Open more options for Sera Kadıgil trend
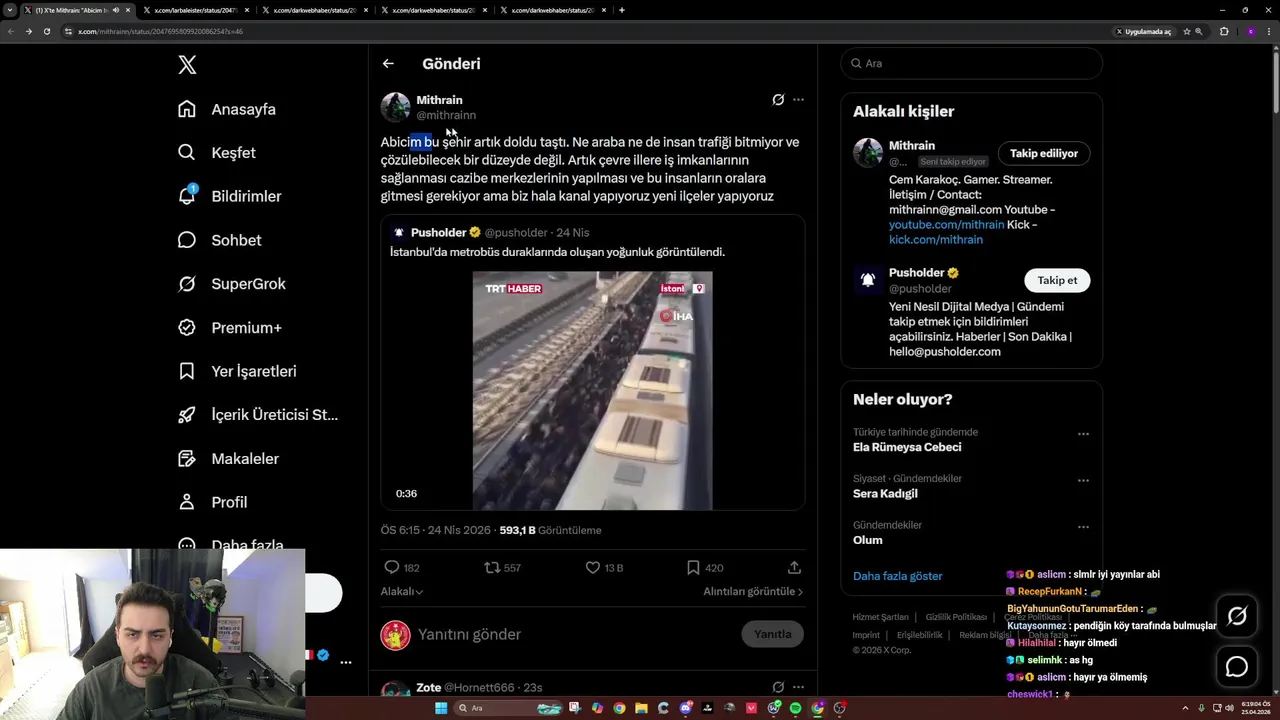1280x720 pixels. point(1083,481)
